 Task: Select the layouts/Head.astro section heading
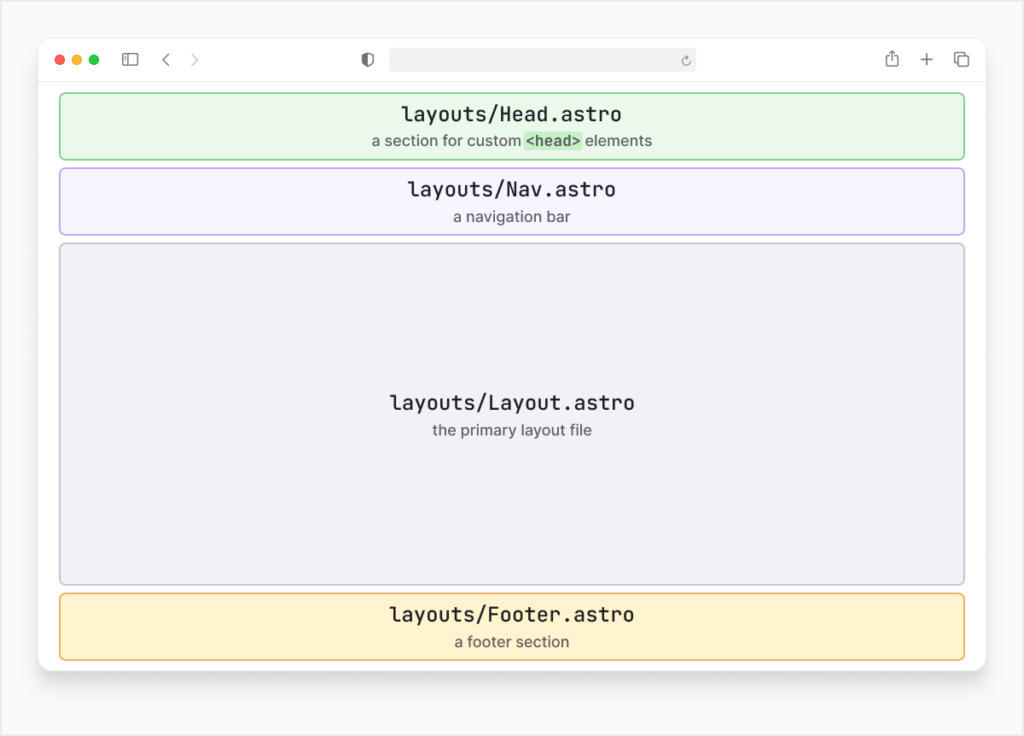click(x=512, y=114)
